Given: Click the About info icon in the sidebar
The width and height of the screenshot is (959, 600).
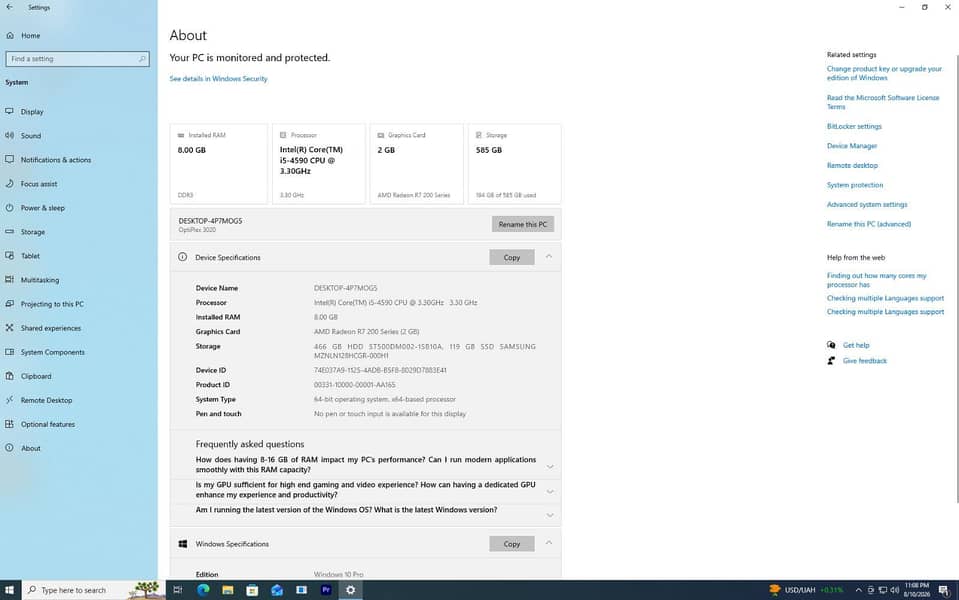Looking at the screenshot, I should 9,448.
